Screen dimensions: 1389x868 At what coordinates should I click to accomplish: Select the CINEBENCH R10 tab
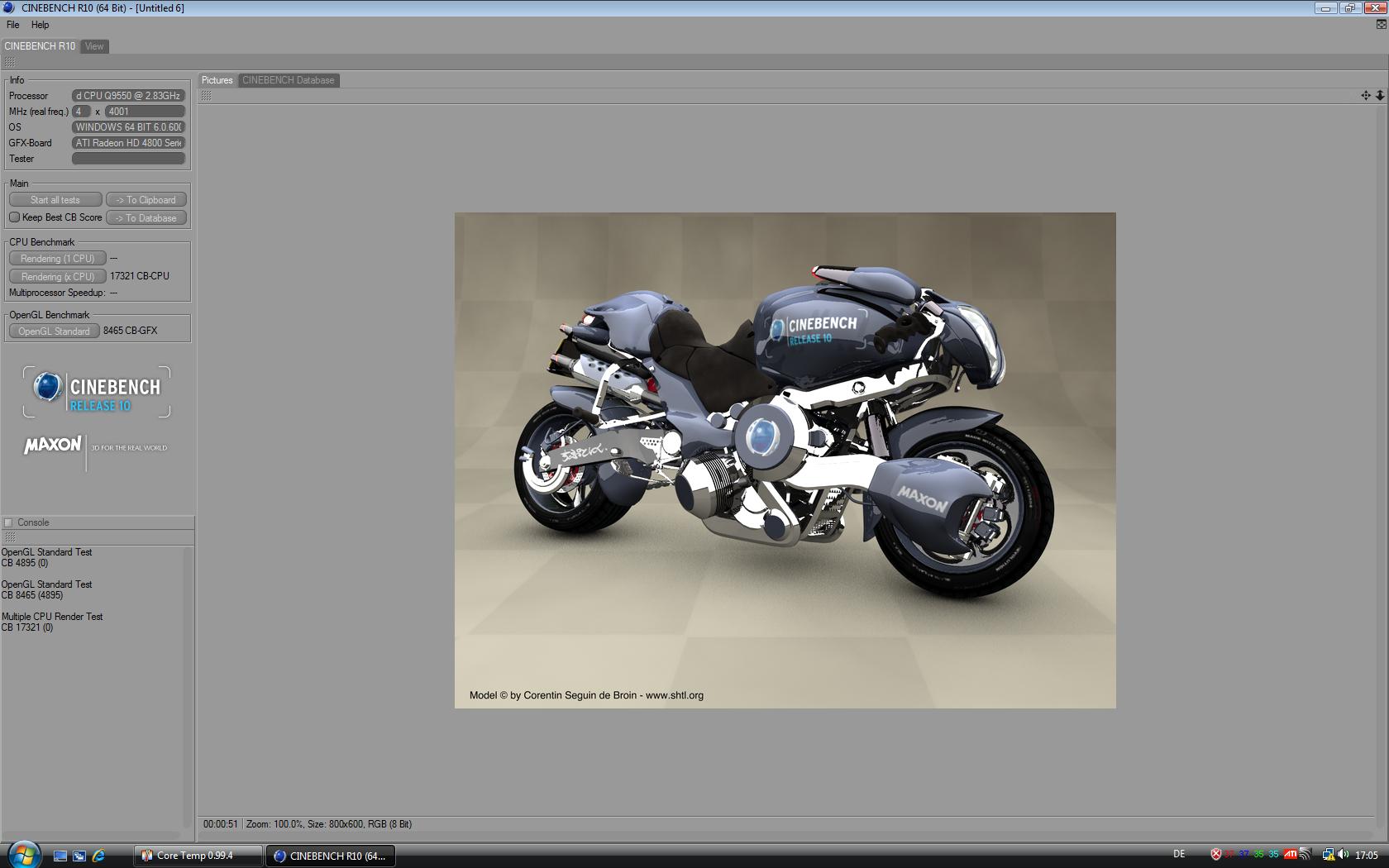40,46
